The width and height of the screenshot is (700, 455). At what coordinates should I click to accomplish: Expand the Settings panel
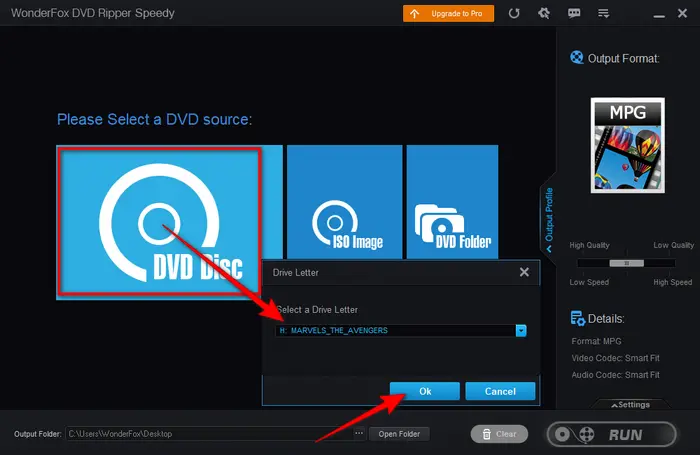coord(630,405)
